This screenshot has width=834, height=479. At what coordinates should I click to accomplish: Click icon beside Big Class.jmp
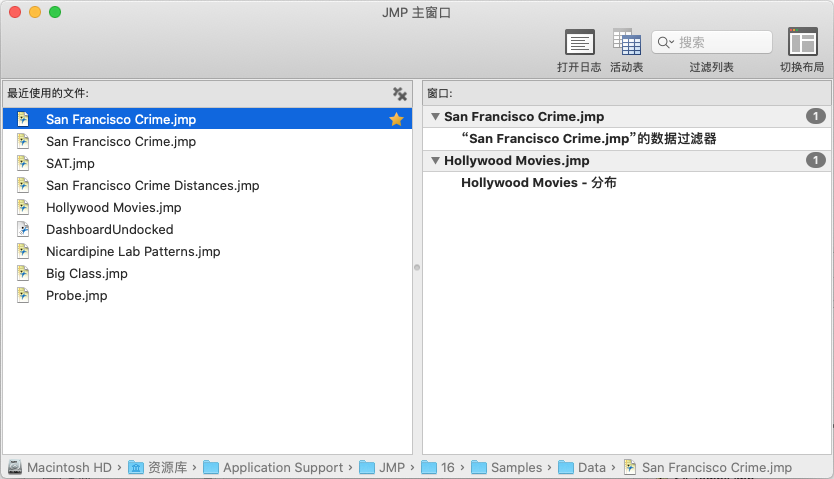23,273
